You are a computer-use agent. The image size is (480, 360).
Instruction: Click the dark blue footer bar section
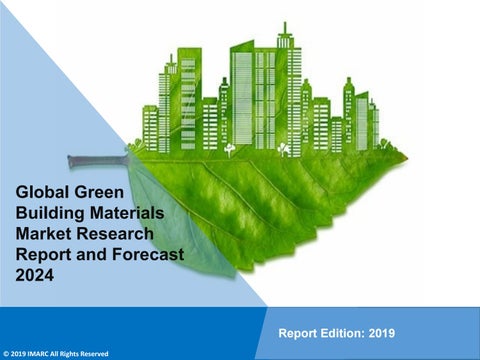pyautogui.click(x=130, y=328)
